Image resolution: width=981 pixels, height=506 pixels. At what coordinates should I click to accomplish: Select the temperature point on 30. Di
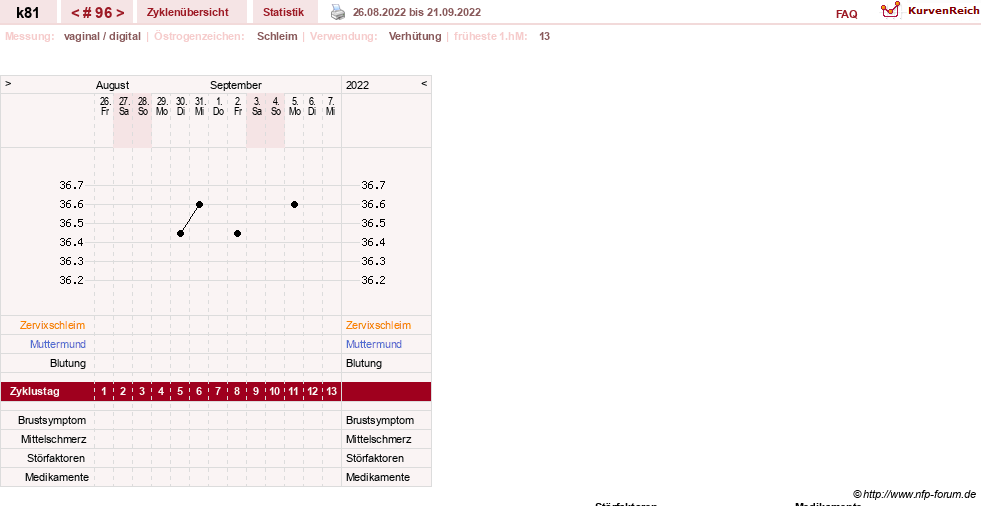pos(180,233)
